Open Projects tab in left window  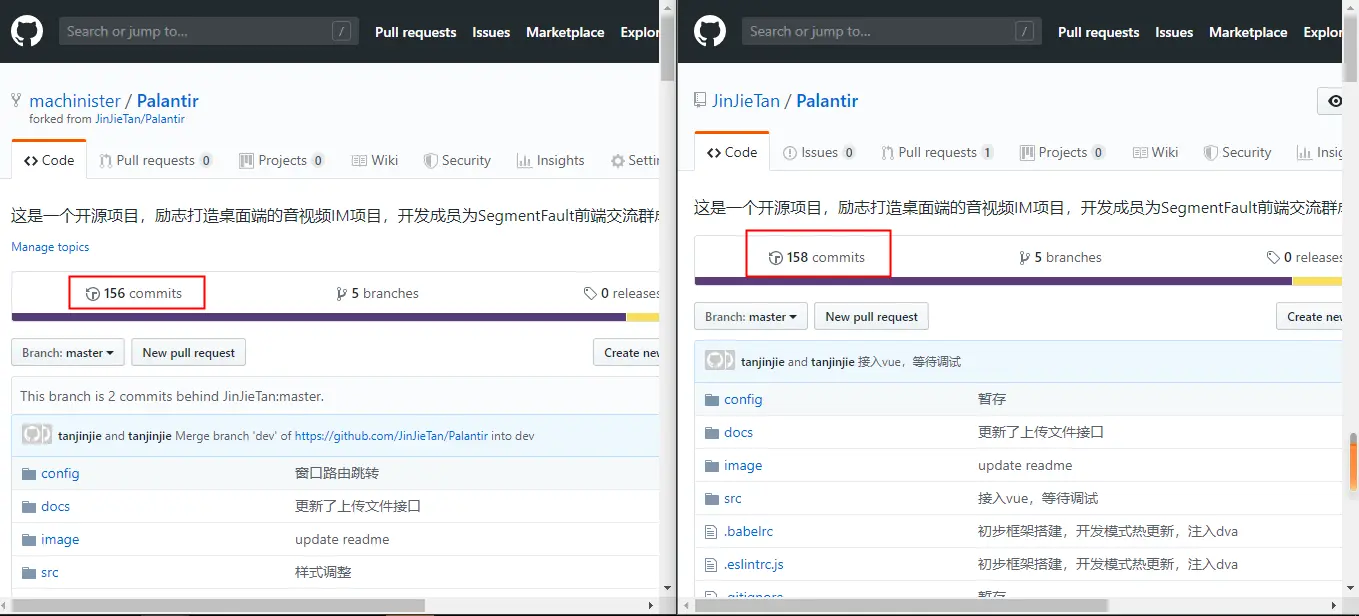click(282, 160)
